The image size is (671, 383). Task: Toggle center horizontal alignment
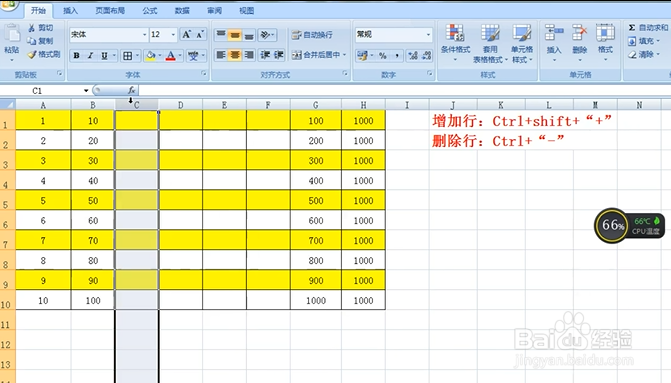pyautogui.click(x=235, y=55)
